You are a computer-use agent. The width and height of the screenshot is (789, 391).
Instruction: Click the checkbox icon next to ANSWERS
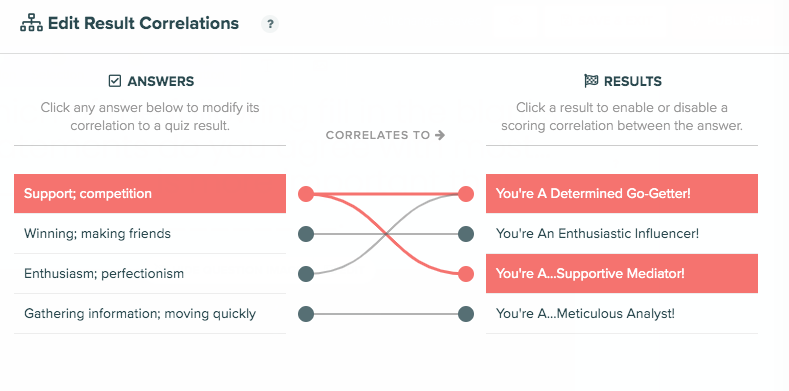click(115, 81)
